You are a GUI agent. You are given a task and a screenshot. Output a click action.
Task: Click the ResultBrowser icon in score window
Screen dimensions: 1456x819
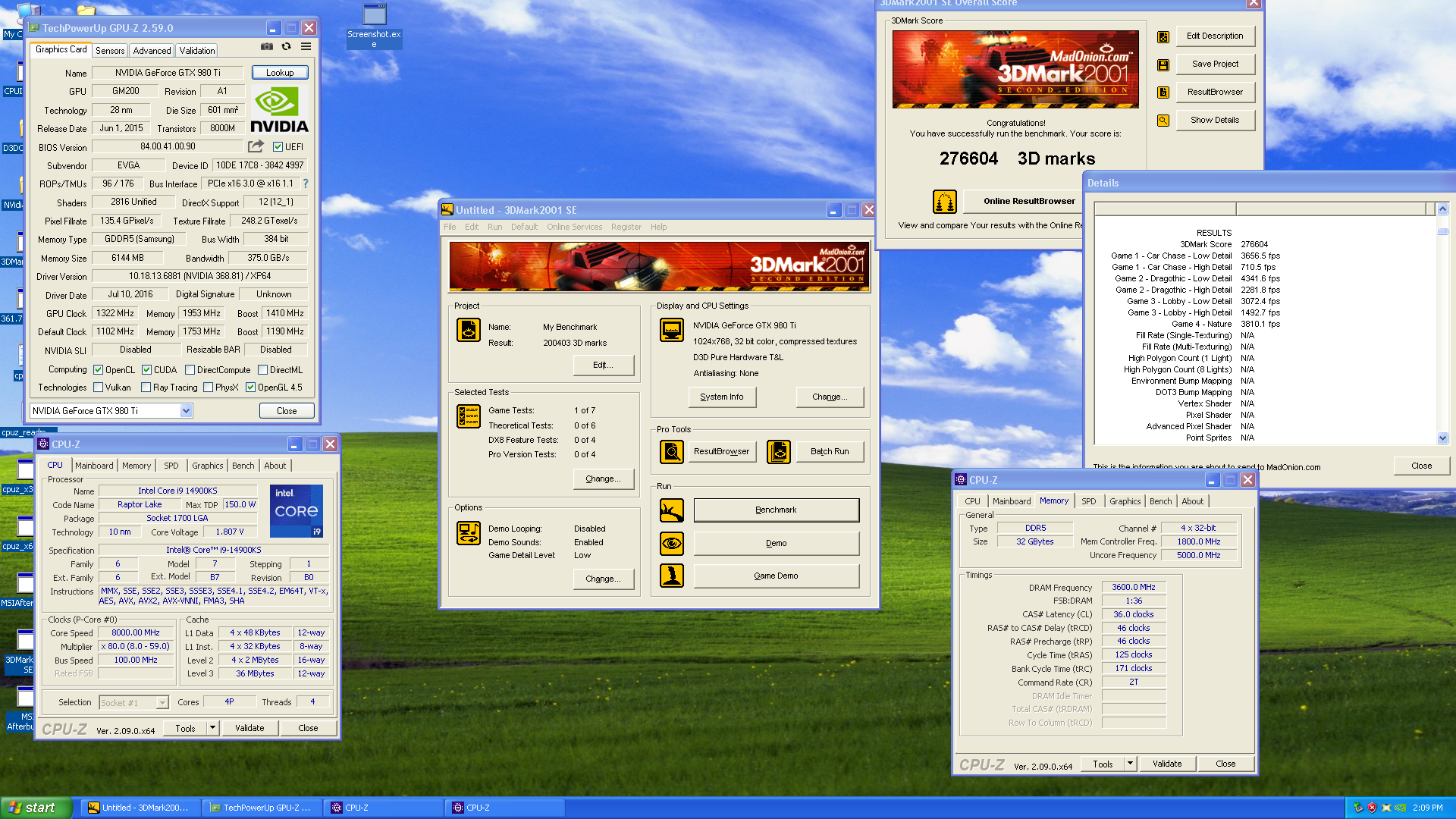(1163, 93)
